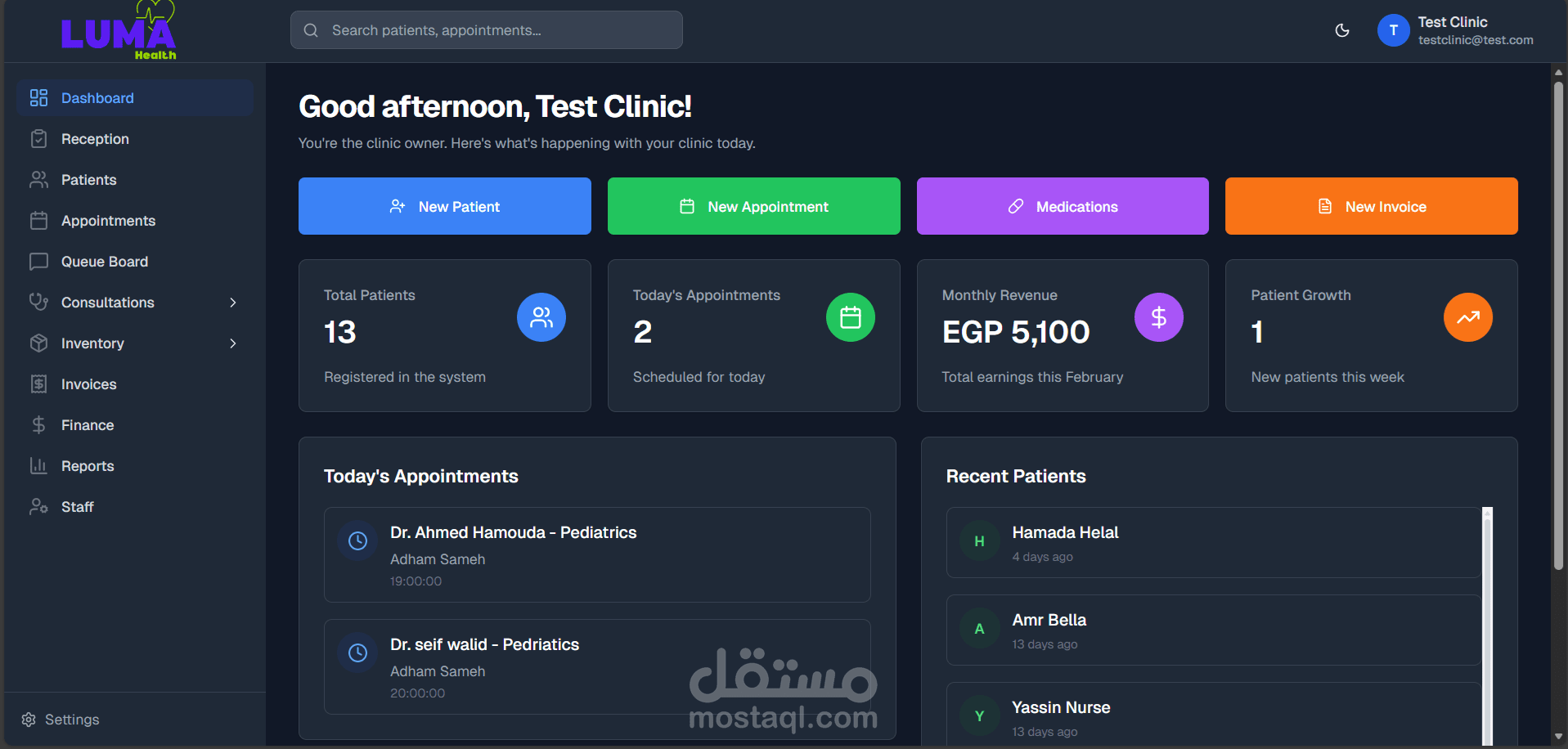The height and width of the screenshot is (749, 1568).
Task: Click the search magnifier icon
Action: click(311, 30)
